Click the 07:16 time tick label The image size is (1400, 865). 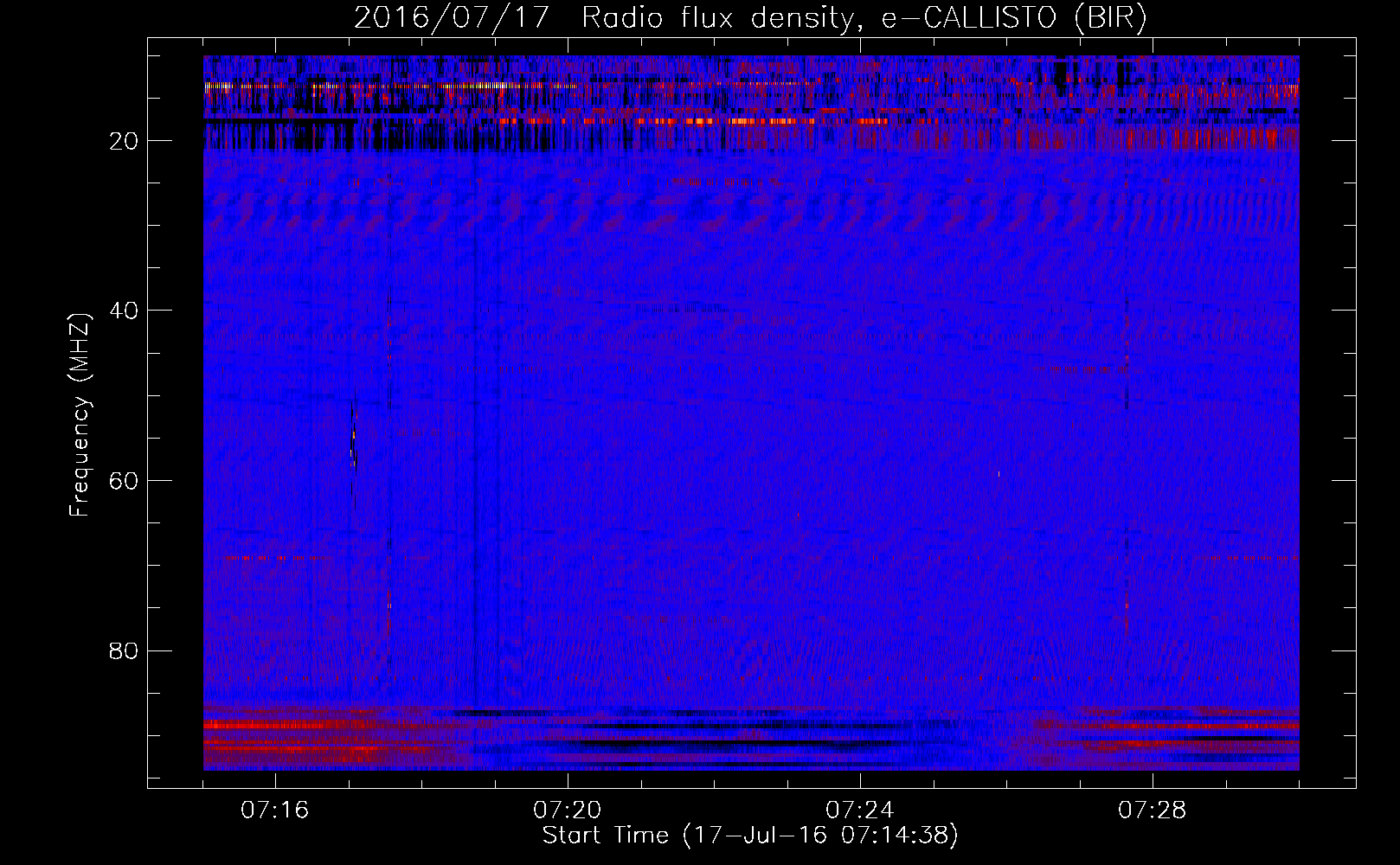[x=275, y=811]
